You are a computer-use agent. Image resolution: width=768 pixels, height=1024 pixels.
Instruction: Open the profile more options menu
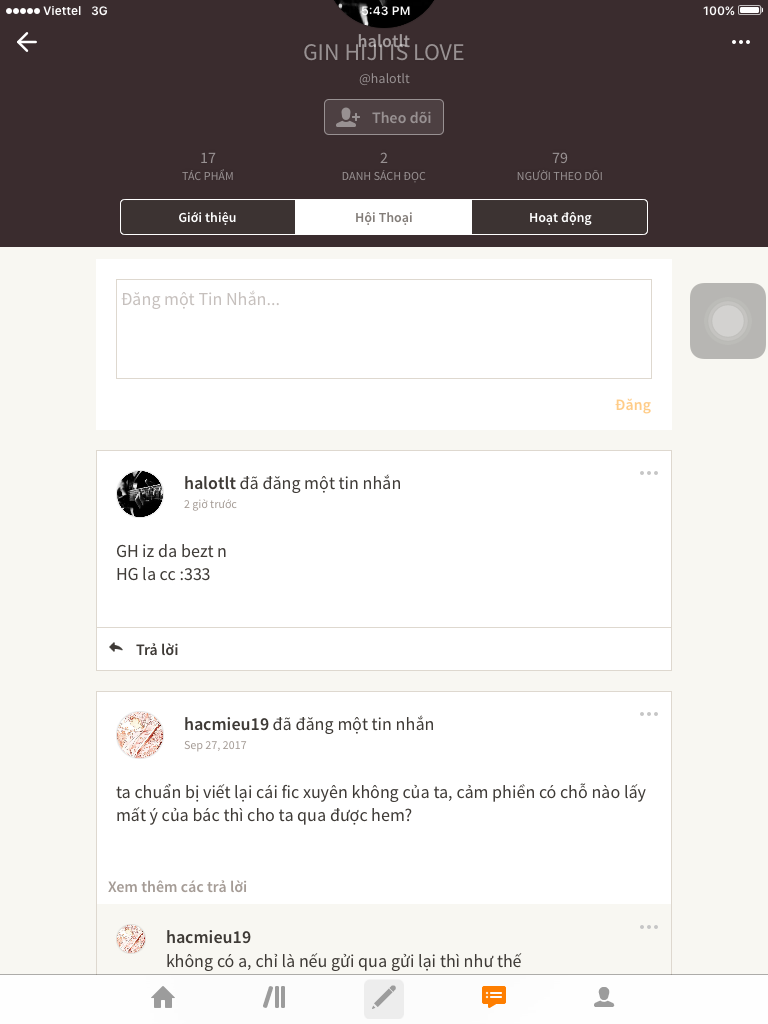pyautogui.click(x=741, y=42)
